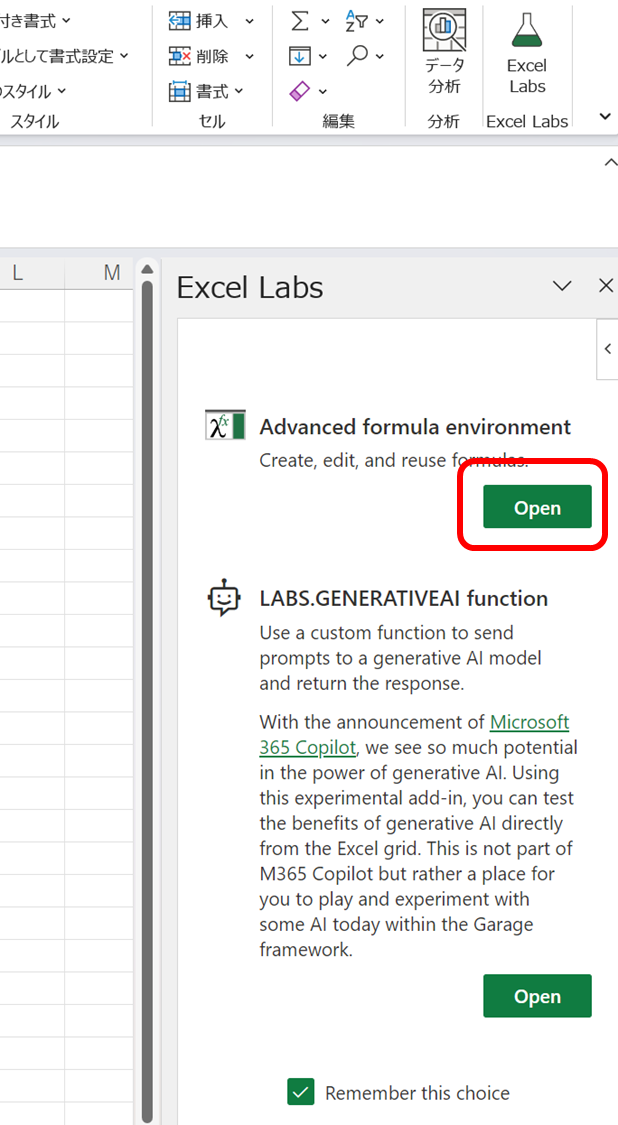Click the Delete cells (削除) icon

(179, 55)
